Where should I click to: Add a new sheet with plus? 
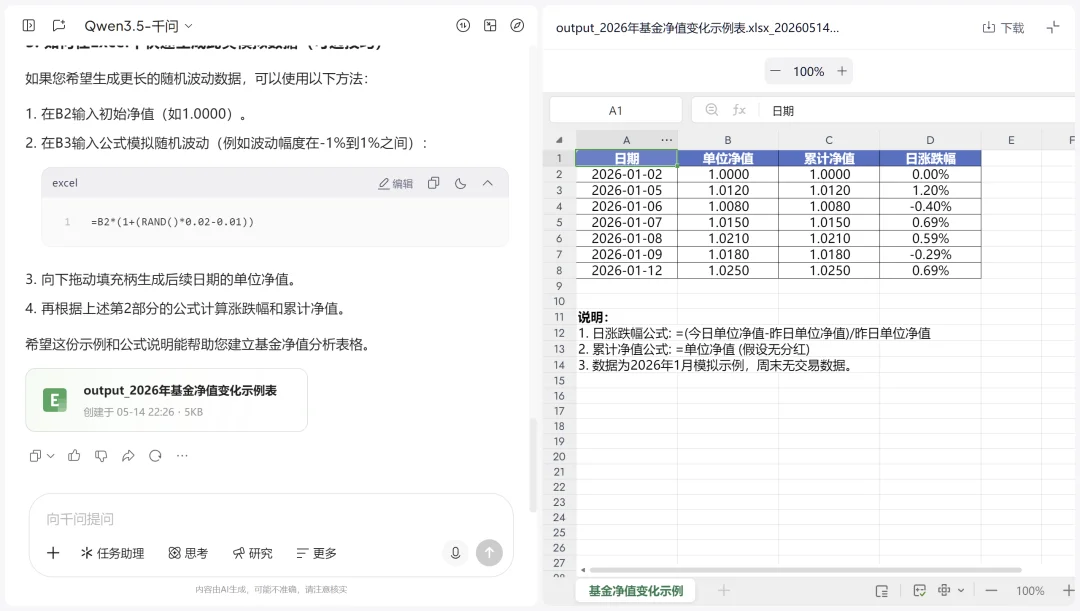[x=724, y=590]
